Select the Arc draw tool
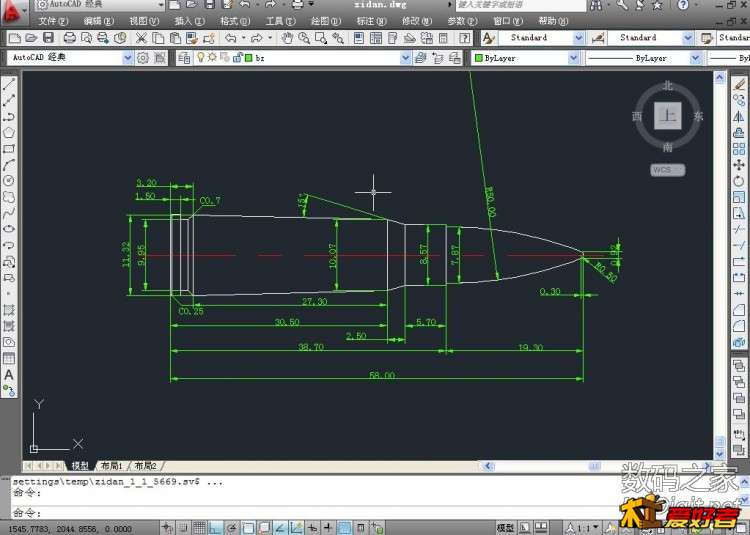Image resolution: width=750 pixels, height=535 pixels. click(9, 165)
